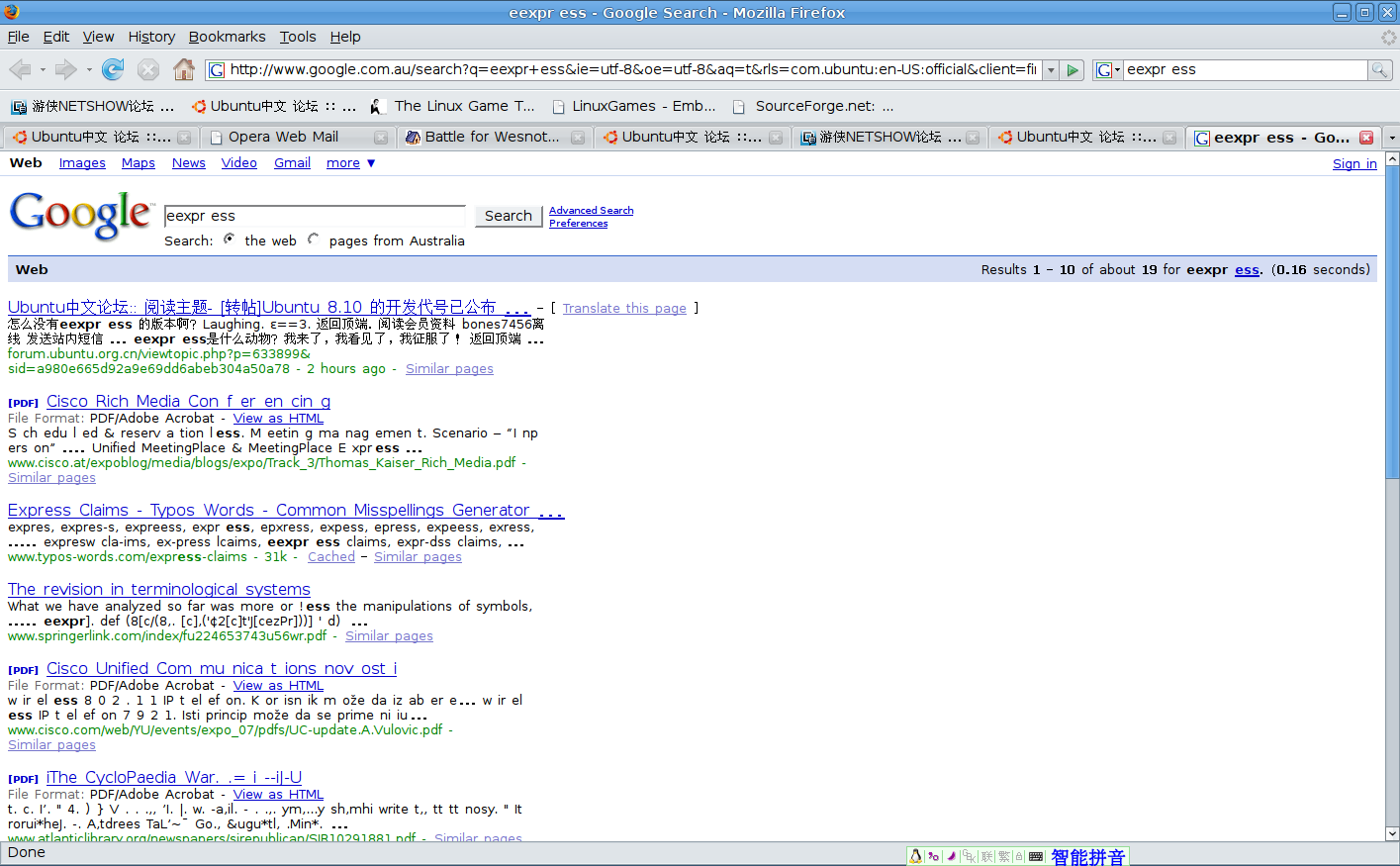Open the Preferences link
1400x866 pixels.
click(x=579, y=224)
